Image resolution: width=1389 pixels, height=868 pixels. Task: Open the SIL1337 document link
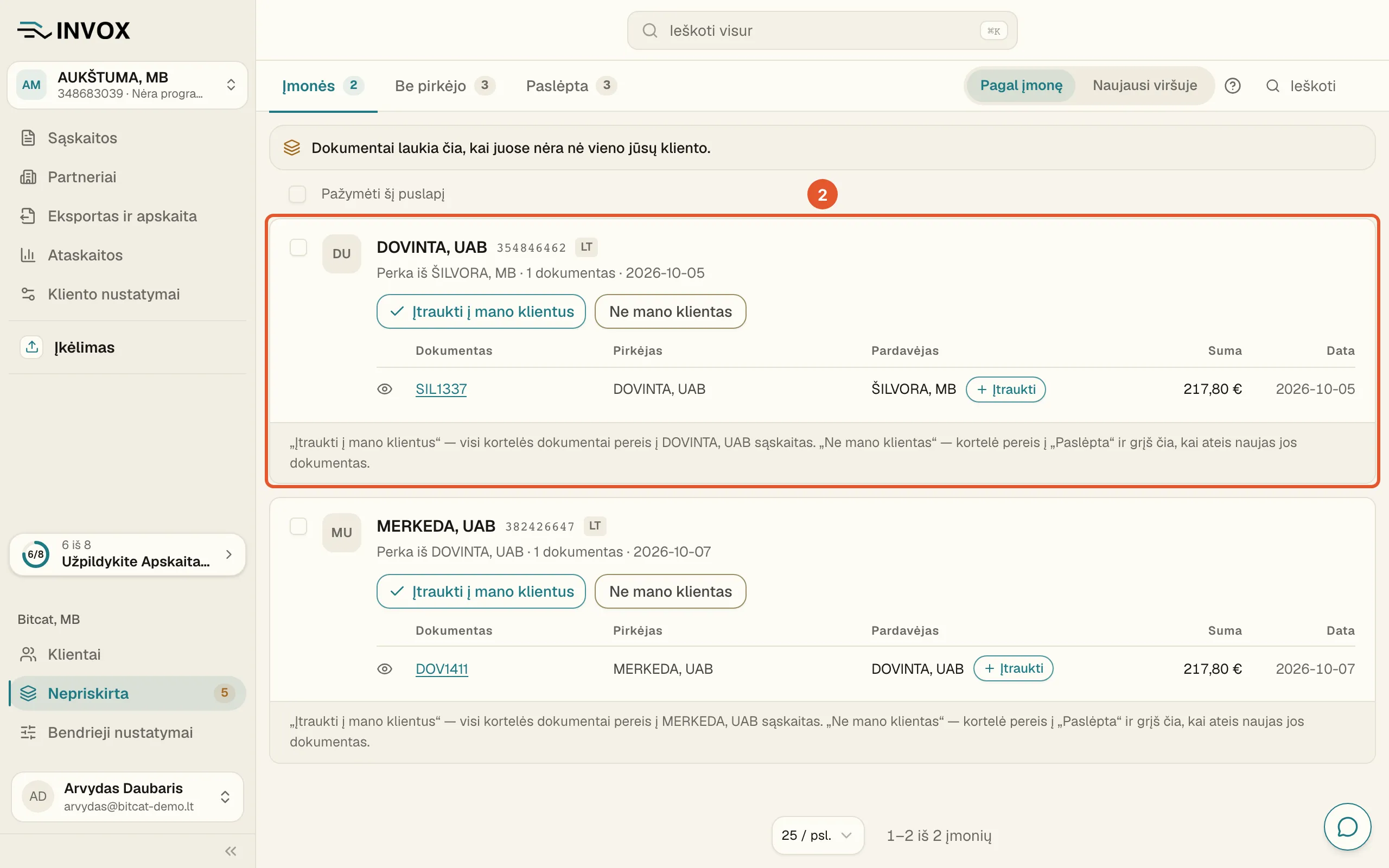441,389
